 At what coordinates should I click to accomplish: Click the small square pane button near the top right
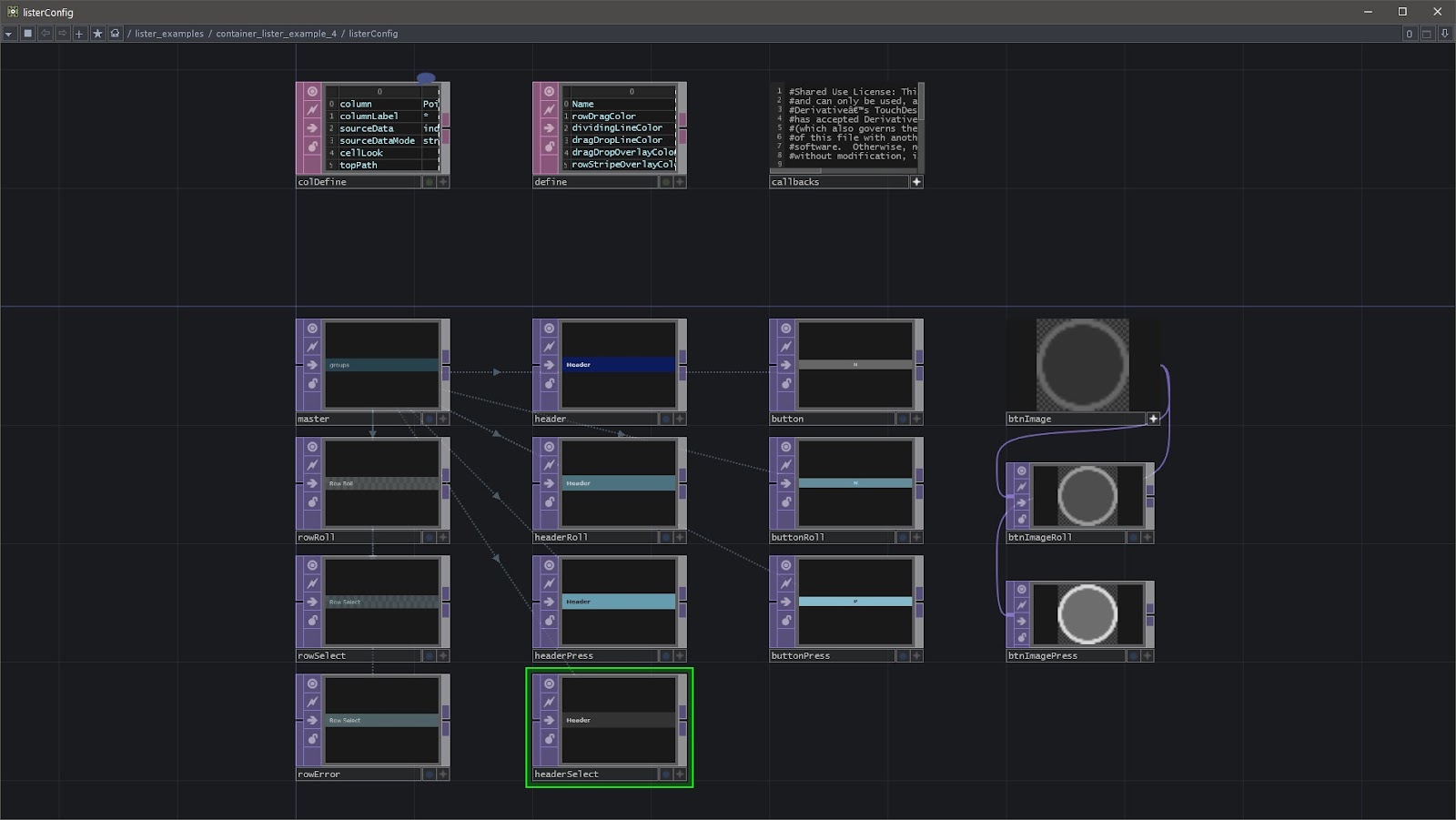click(1427, 34)
